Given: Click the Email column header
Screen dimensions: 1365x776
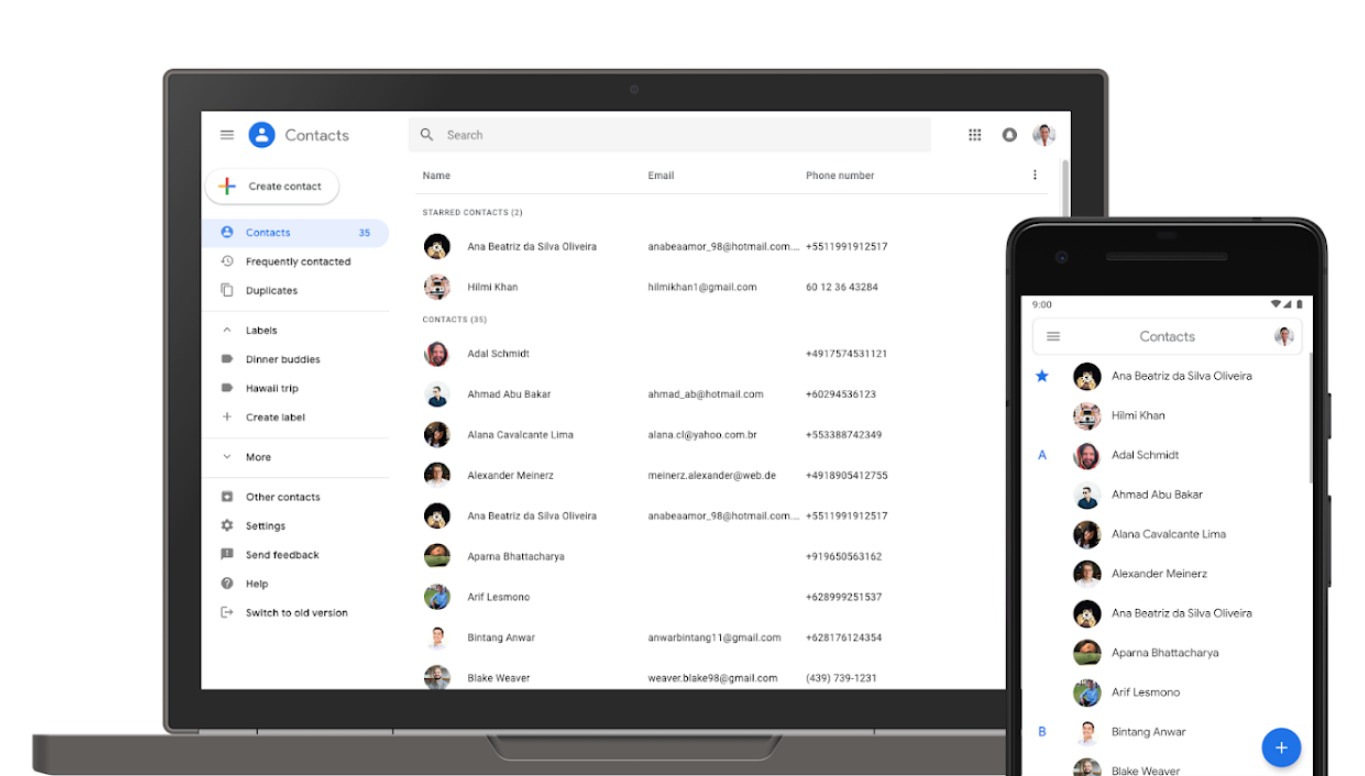Looking at the screenshot, I should coord(661,175).
